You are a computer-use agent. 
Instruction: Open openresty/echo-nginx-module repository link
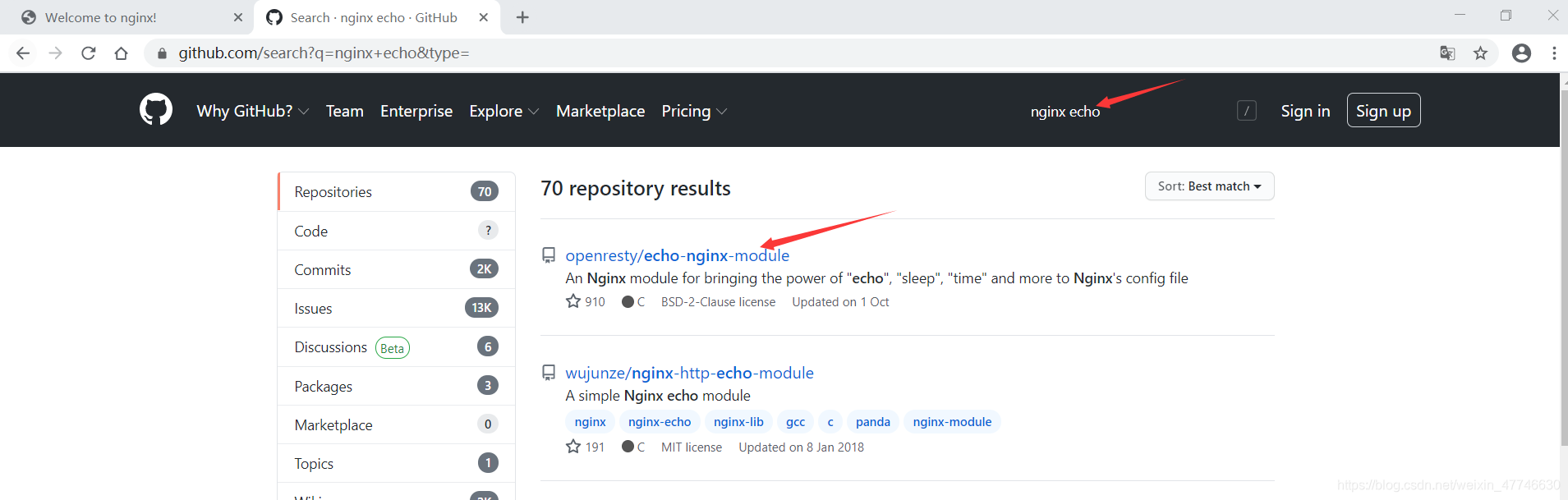click(x=677, y=255)
